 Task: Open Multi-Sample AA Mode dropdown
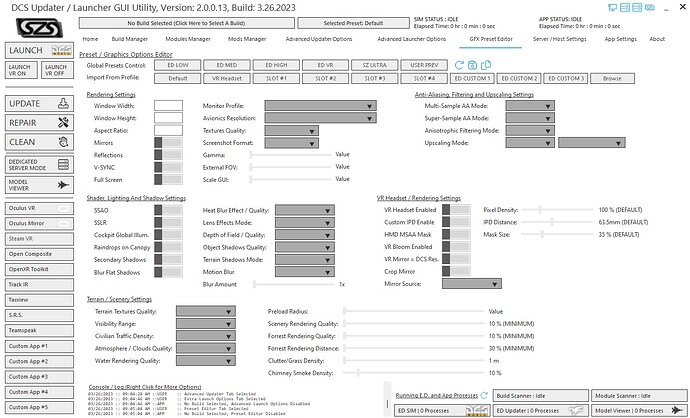pos(530,106)
